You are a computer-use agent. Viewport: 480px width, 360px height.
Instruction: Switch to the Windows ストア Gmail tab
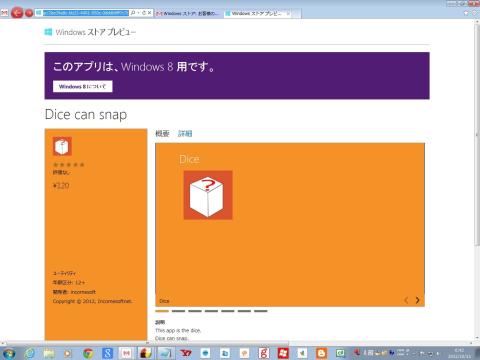pos(188,13)
